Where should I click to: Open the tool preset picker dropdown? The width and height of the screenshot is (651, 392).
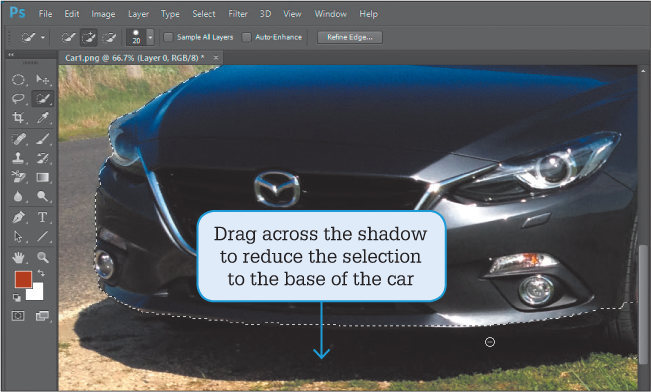click(x=43, y=37)
